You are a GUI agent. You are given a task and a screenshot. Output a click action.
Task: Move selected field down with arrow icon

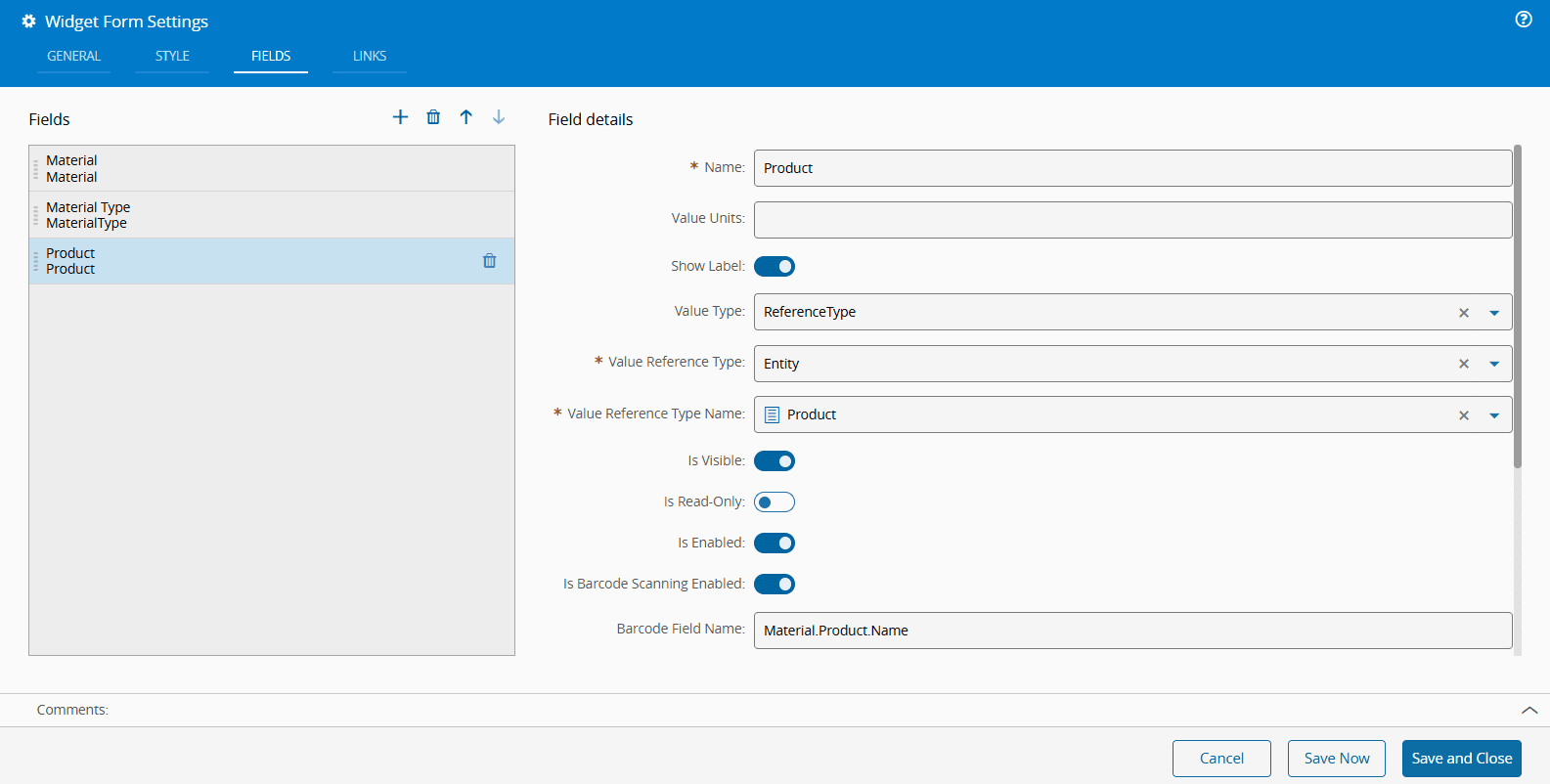coord(499,117)
